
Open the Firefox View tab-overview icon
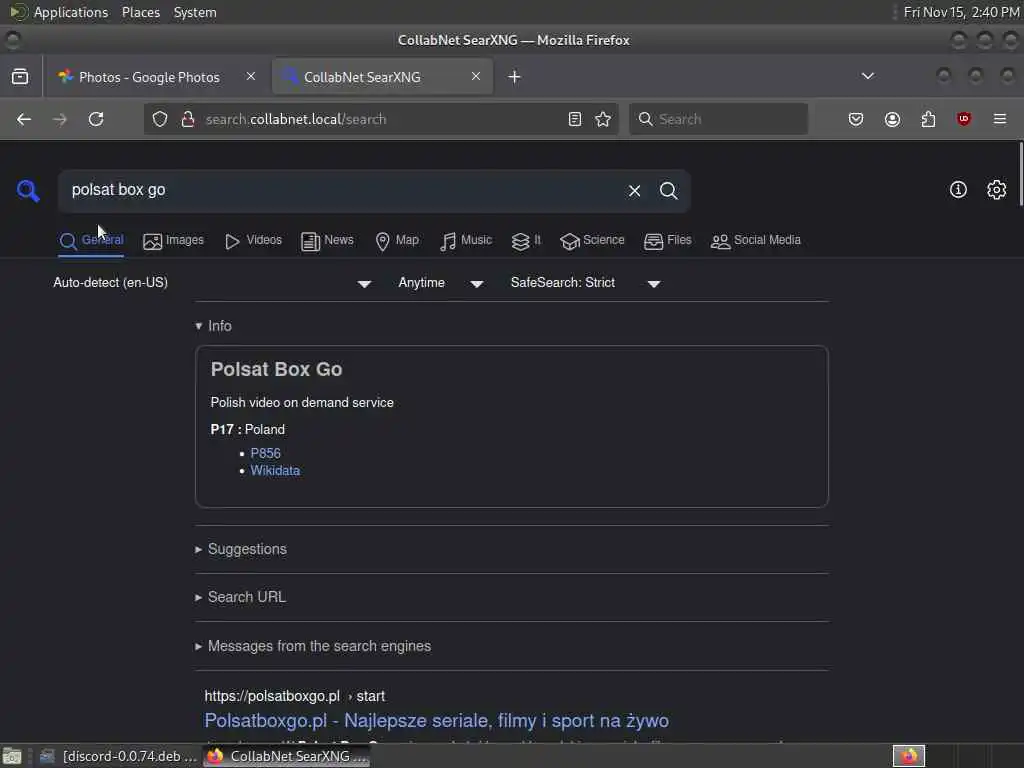20,76
